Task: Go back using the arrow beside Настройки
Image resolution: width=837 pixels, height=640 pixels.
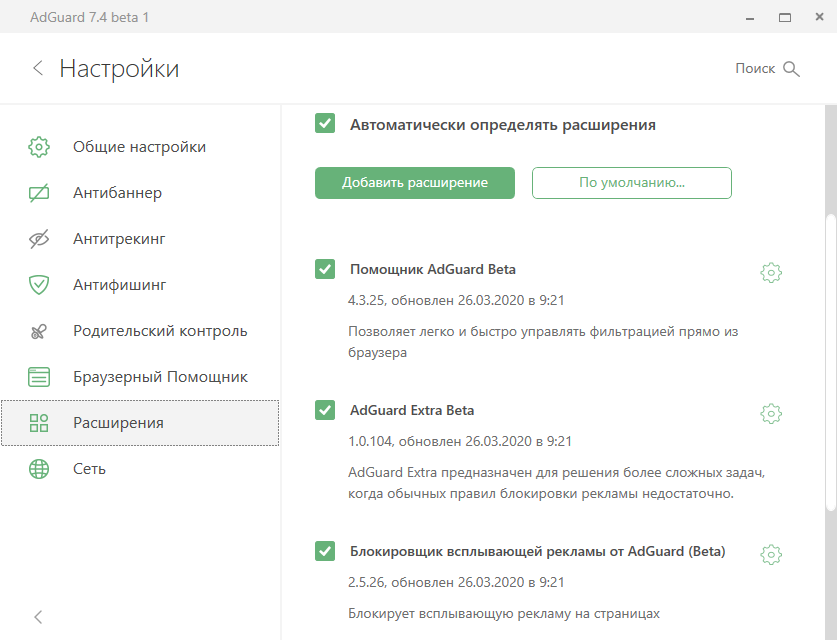Action: click(x=38, y=68)
